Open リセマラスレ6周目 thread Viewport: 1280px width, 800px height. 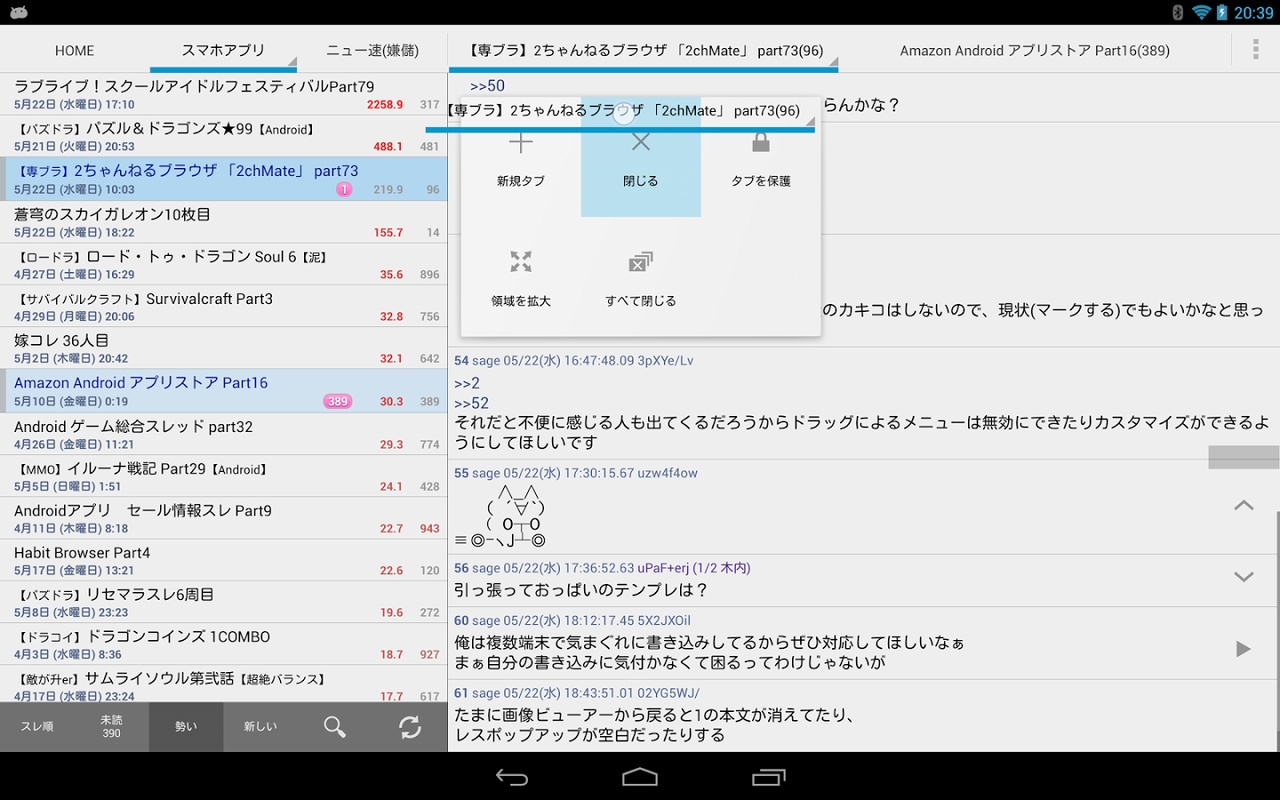click(x=223, y=602)
